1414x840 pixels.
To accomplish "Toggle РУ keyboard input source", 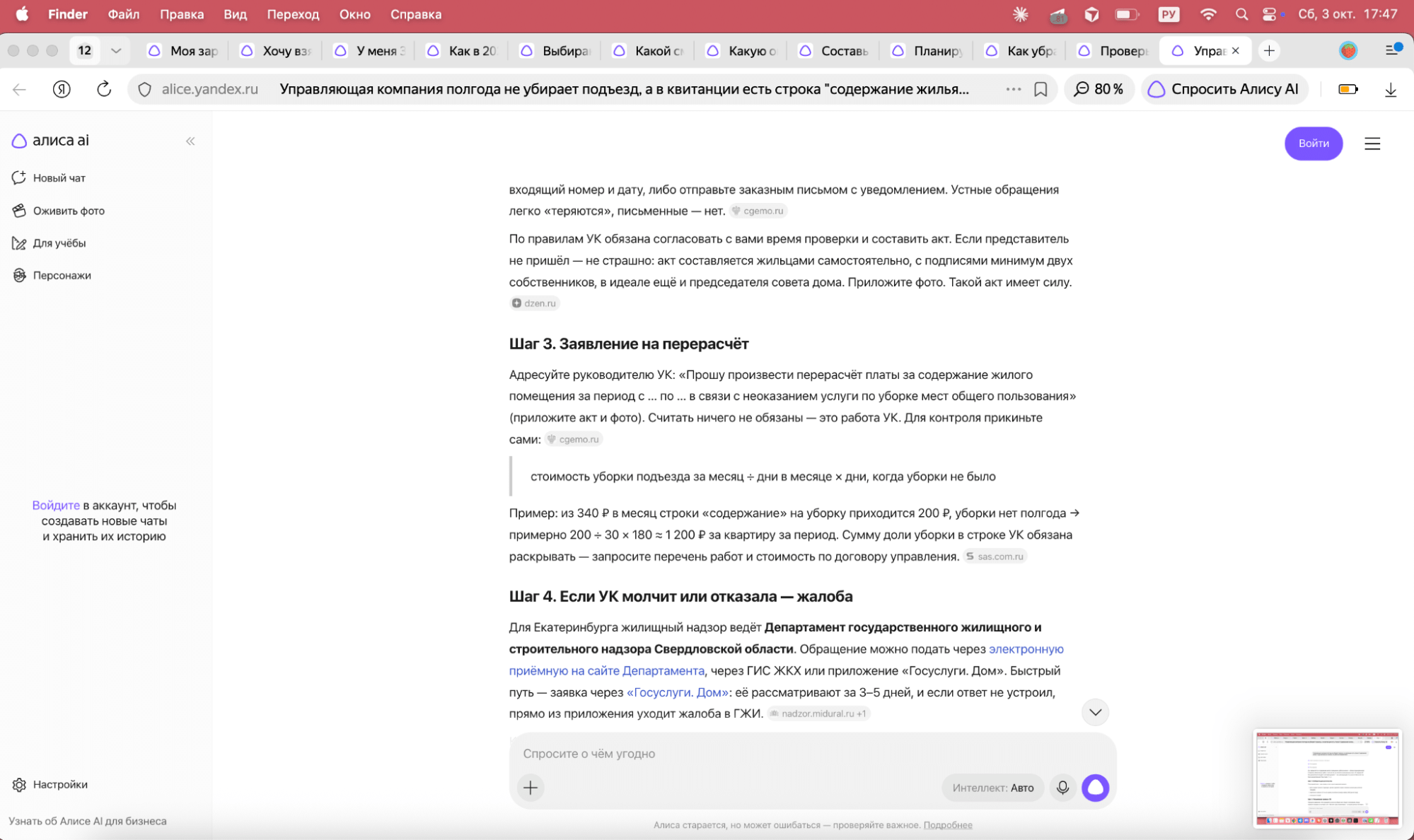I will (1169, 14).
